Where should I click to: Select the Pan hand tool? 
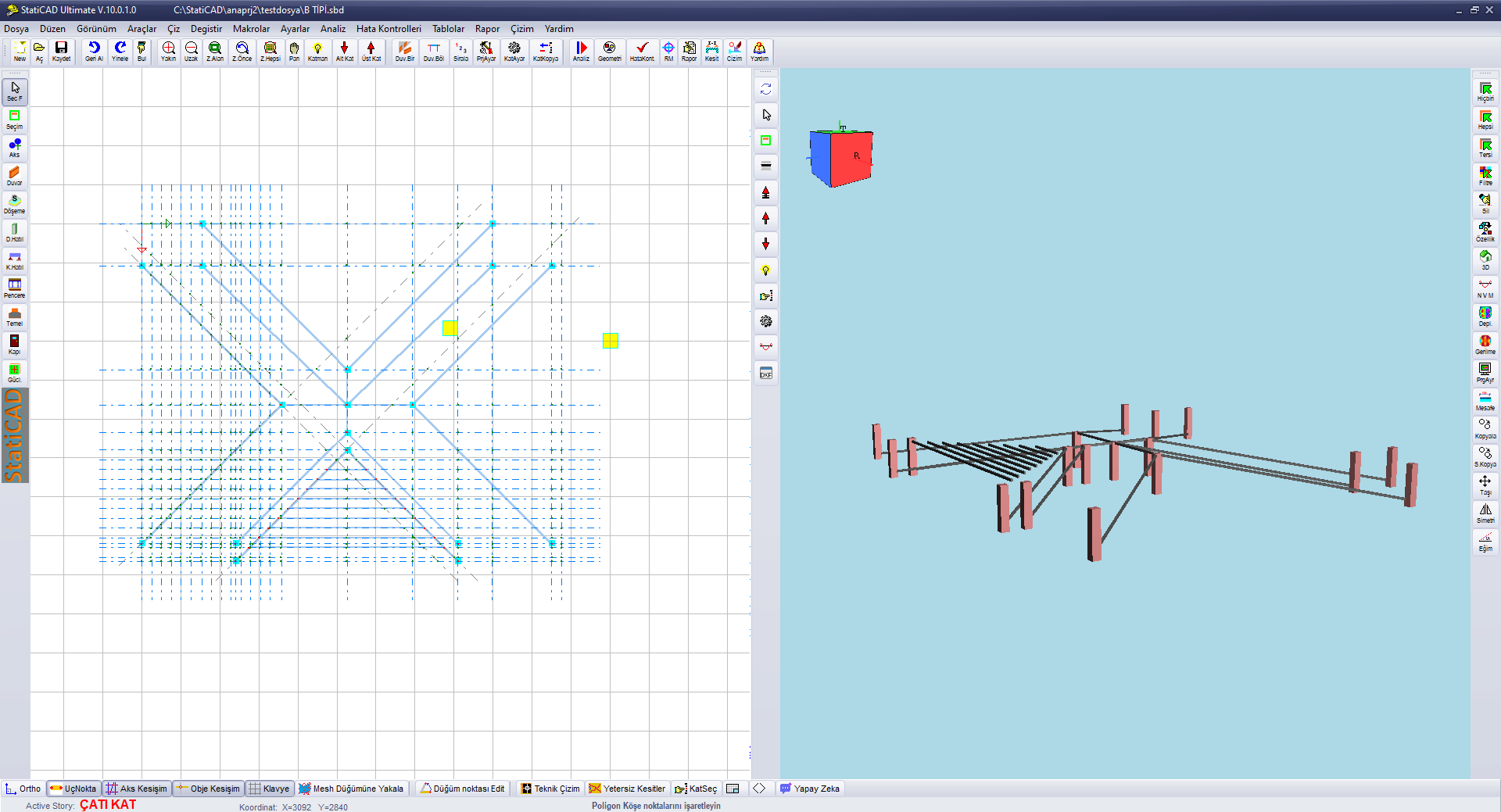click(294, 52)
